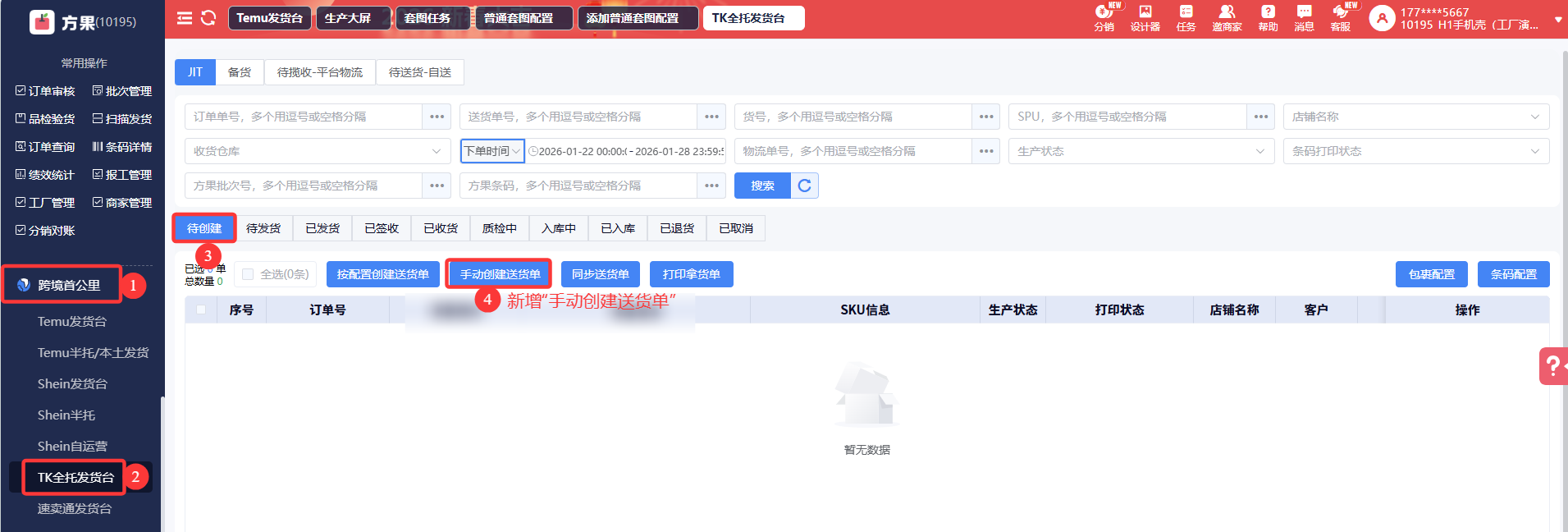Screen dimensions: 1568x532
Task: Open ellipsis next to 货号 field
Action: tap(987, 117)
